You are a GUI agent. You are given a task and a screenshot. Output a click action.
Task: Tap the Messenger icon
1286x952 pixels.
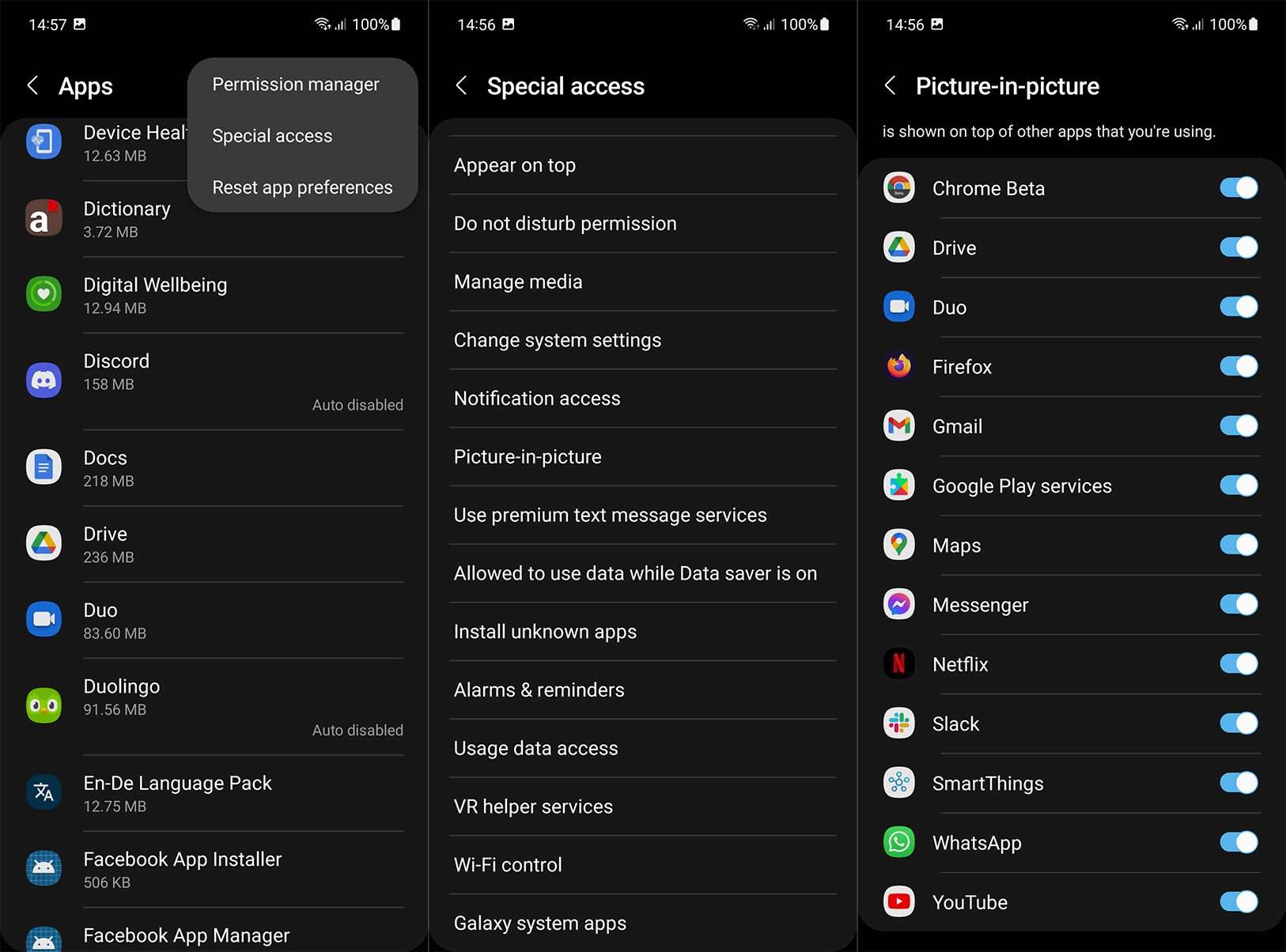pos(899,604)
